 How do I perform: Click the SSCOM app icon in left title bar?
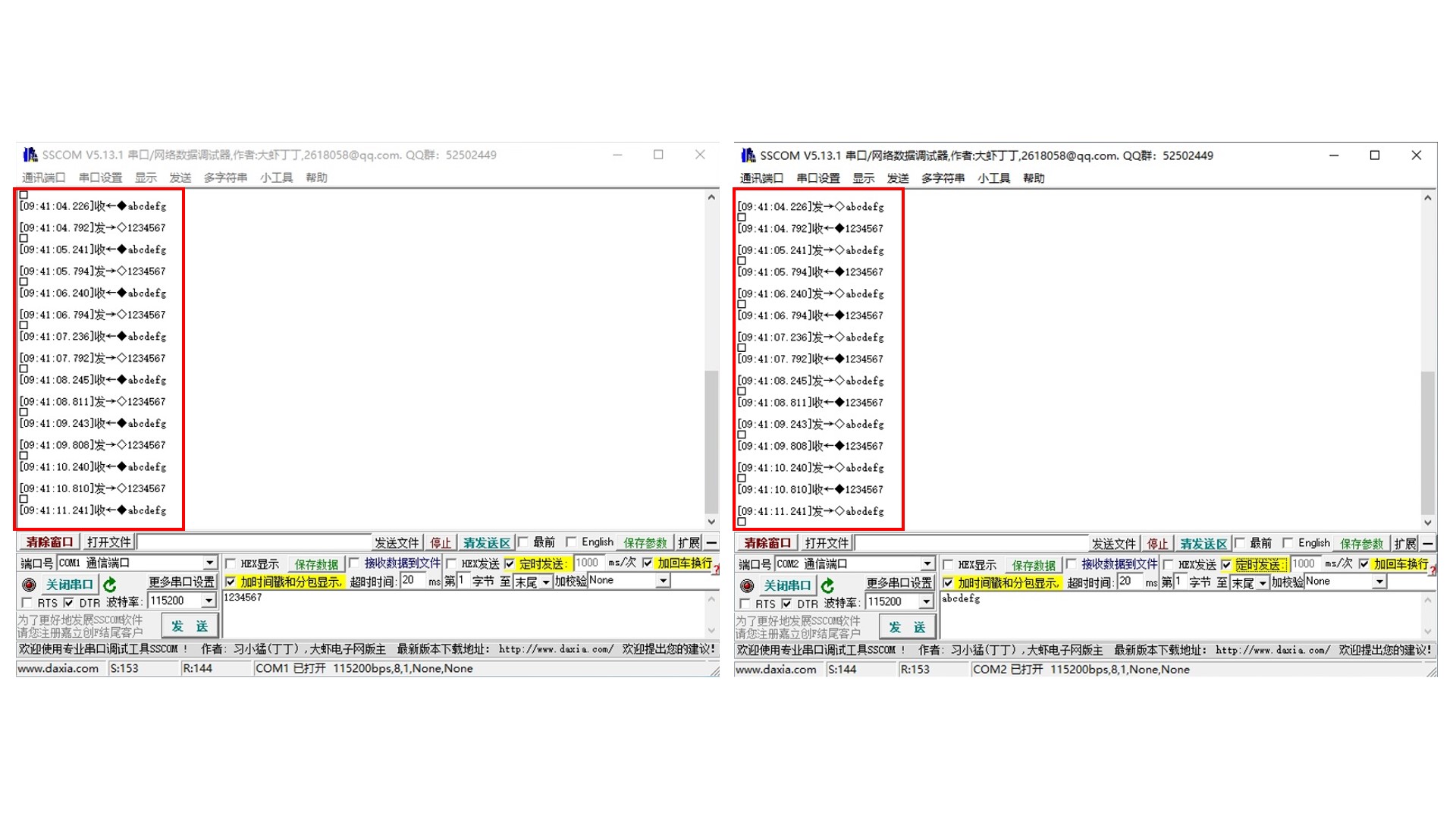pyautogui.click(x=30, y=155)
